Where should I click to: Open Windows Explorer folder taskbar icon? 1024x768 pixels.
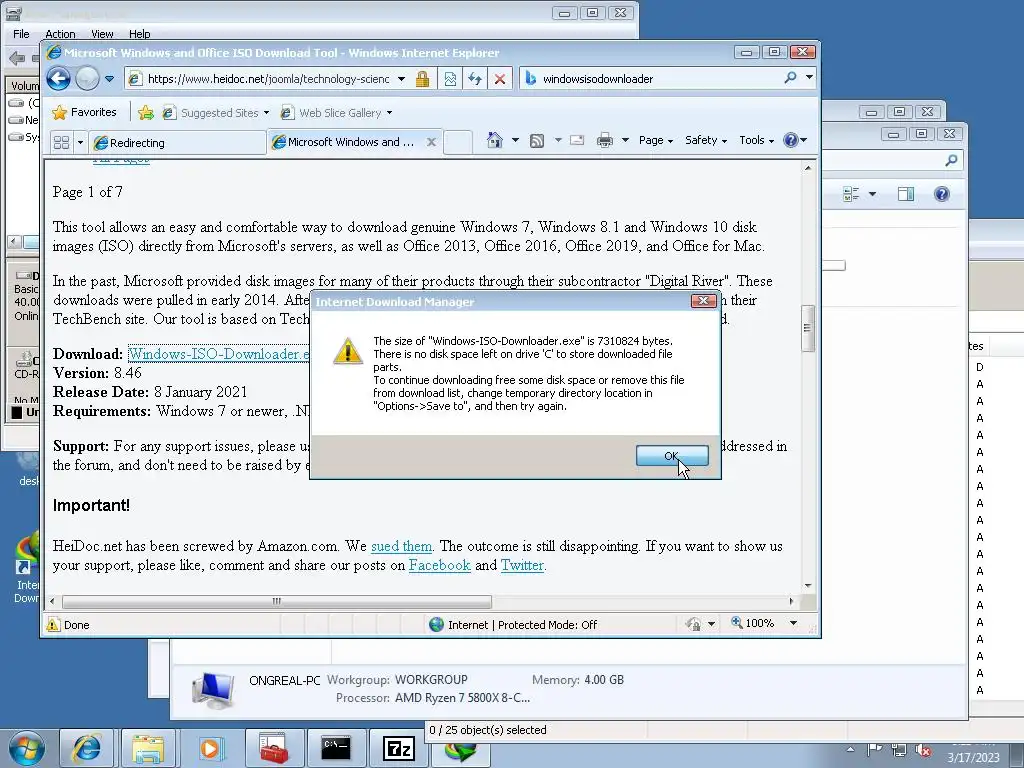coord(148,748)
